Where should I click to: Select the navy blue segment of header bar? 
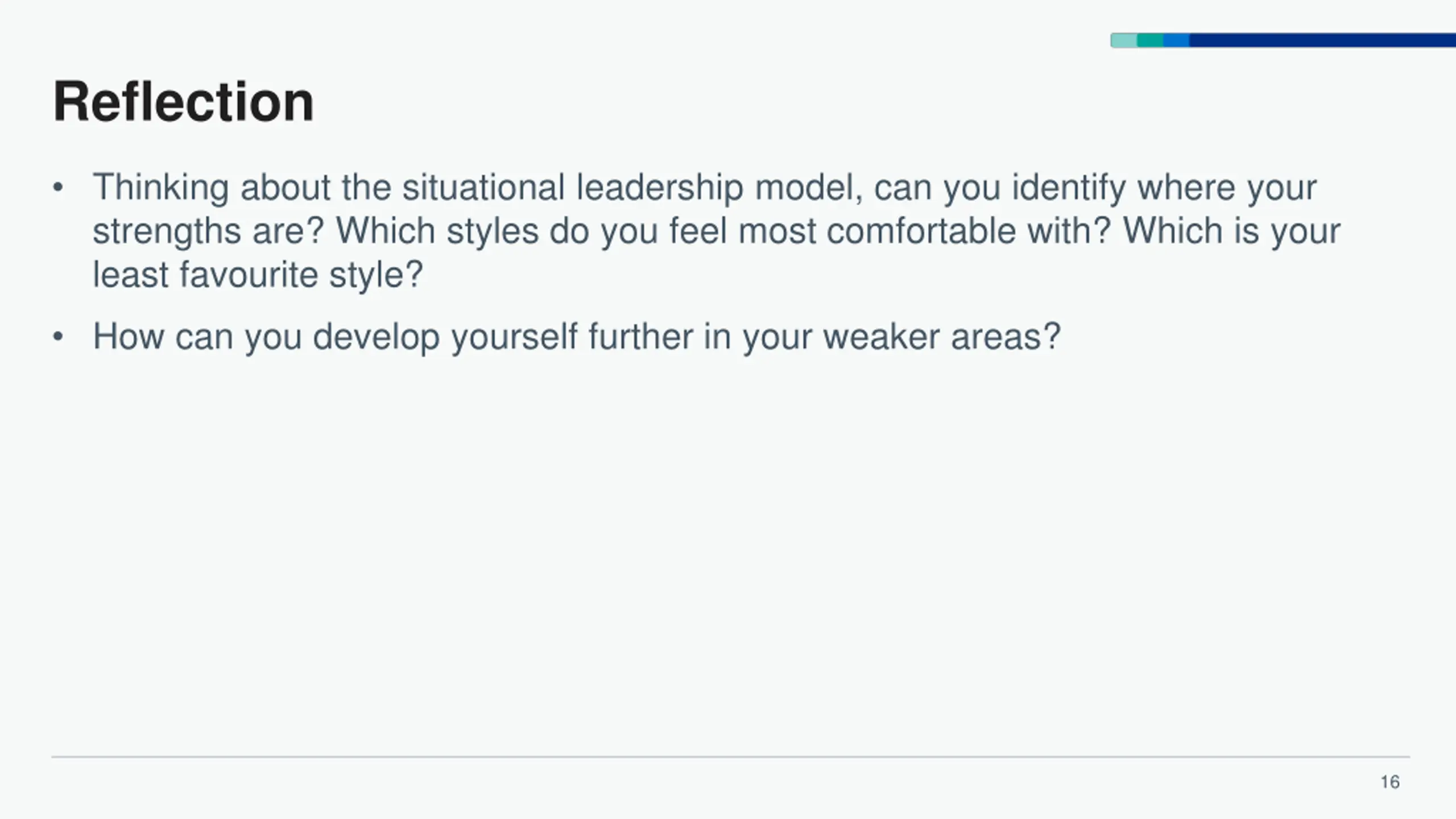point(1322,40)
